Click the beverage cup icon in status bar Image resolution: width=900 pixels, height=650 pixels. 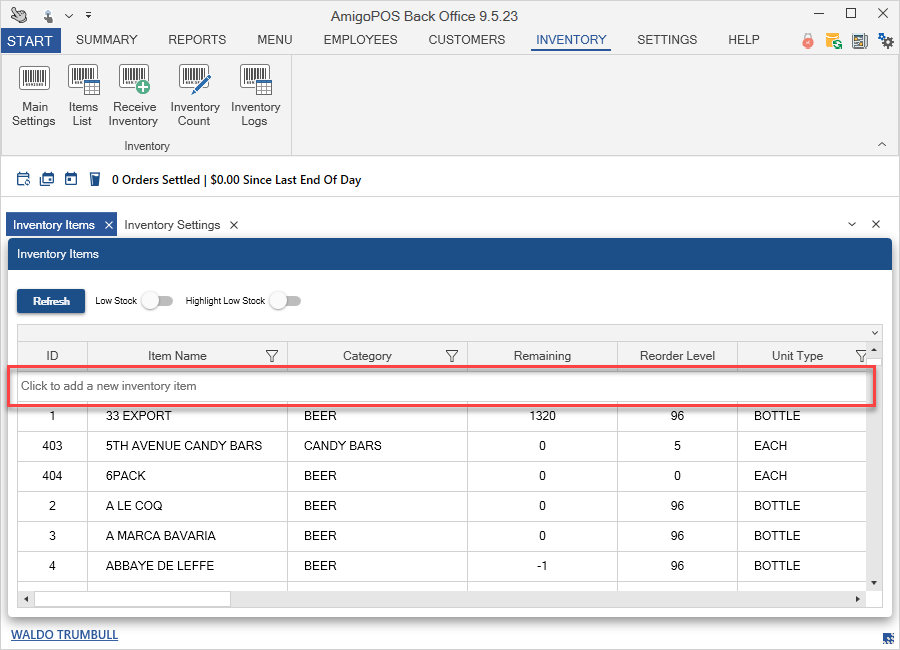coord(95,180)
